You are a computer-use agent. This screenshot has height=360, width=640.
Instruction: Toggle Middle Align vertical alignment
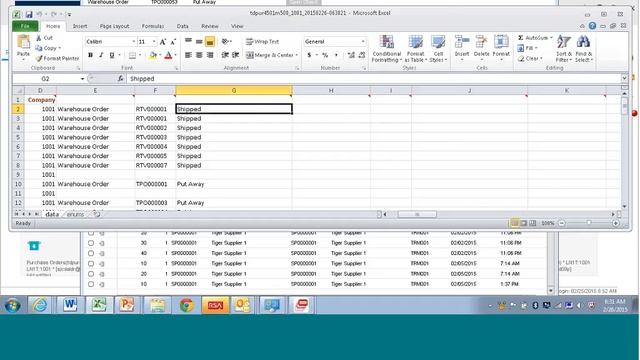(199, 42)
